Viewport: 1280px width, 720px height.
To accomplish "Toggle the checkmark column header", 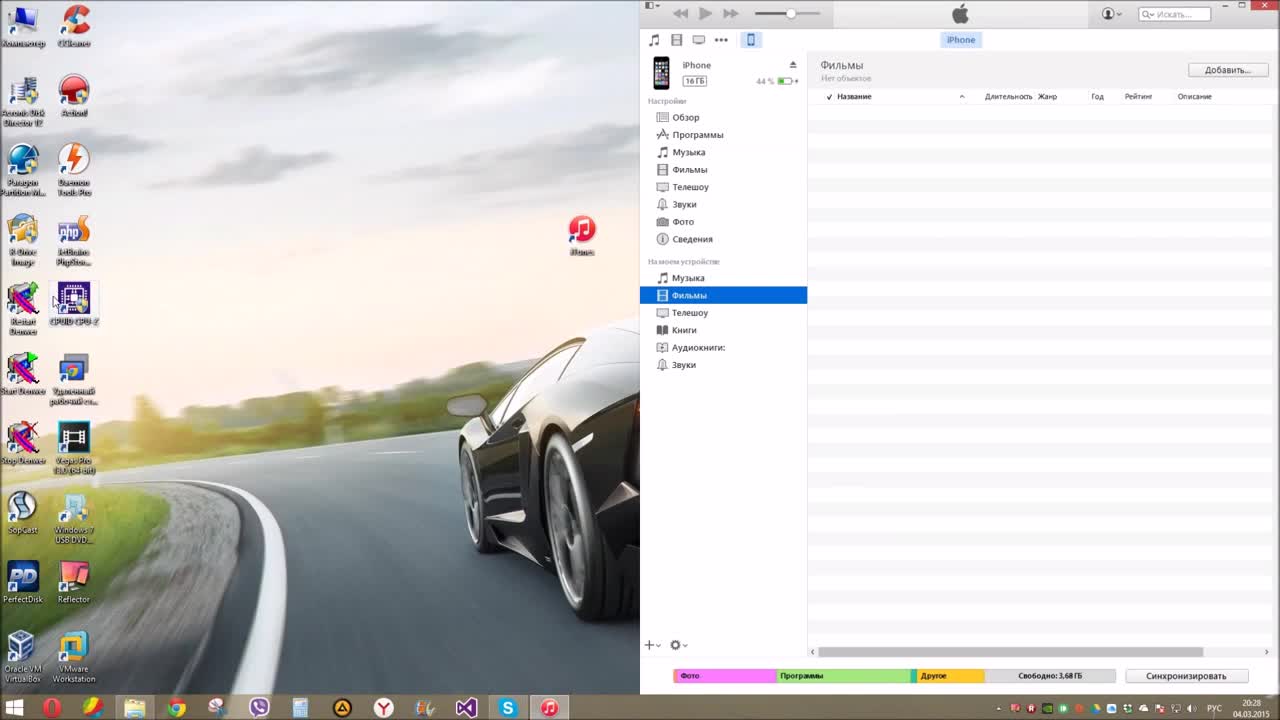I will click(829, 97).
